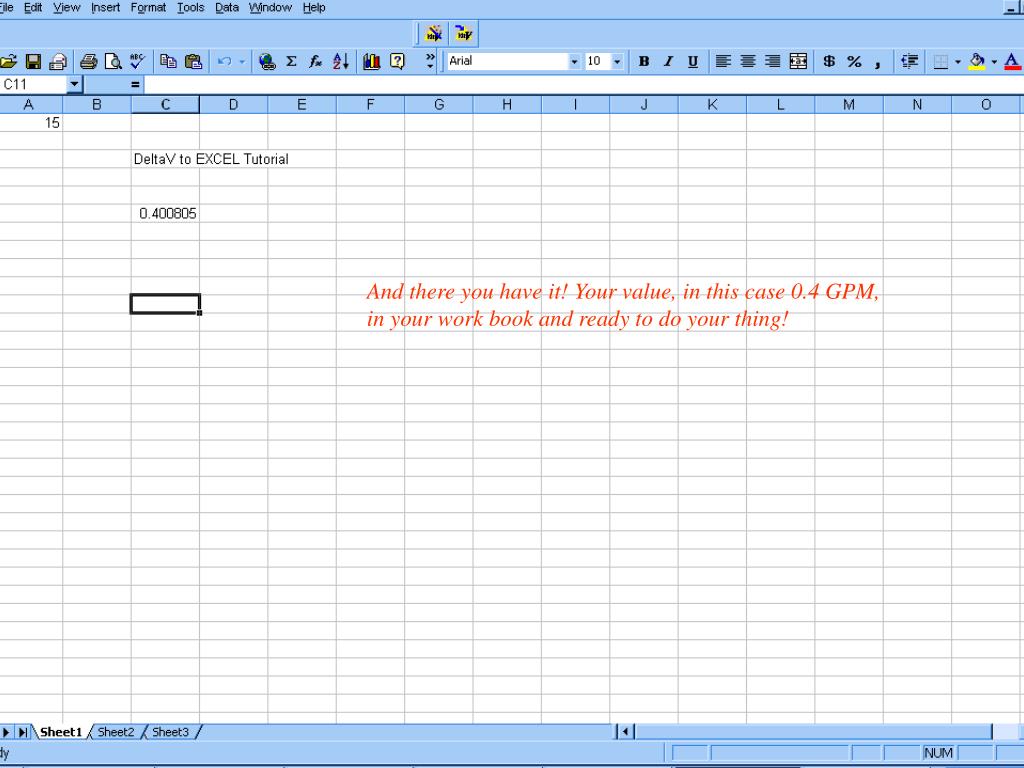Click the first DeltaV add-in toolbar icon
Screen dimensions: 1024x768
[434, 34]
